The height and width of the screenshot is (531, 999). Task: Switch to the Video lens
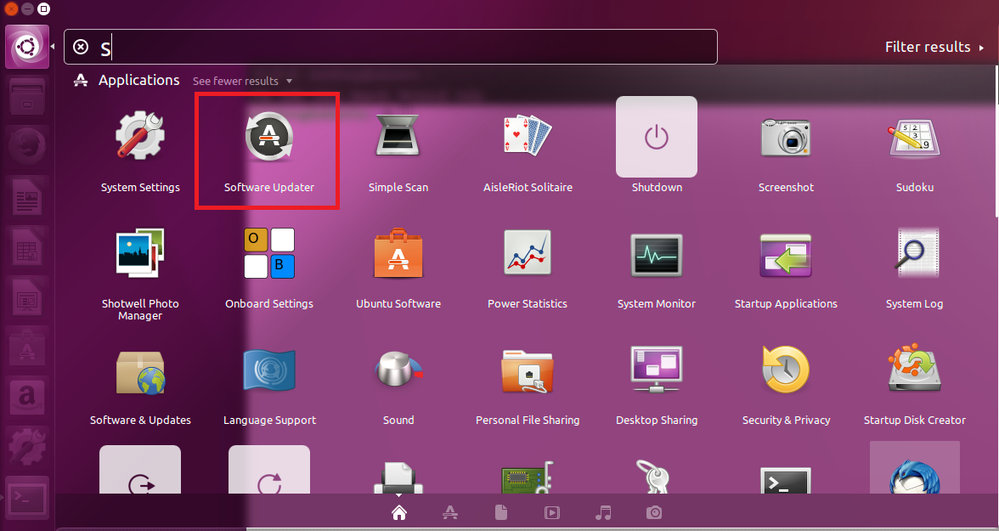[x=552, y=512]
